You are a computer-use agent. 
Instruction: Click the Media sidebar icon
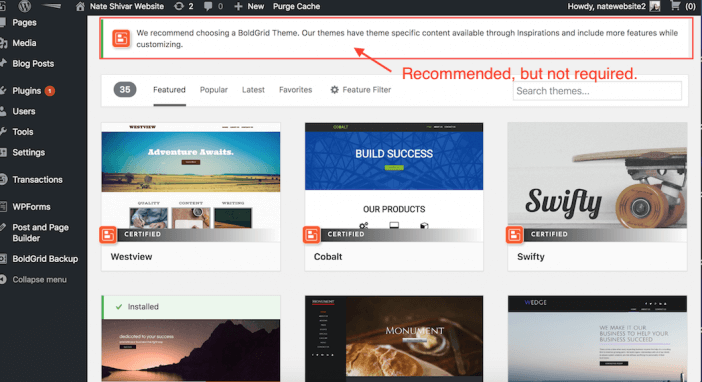click(4, 43)
